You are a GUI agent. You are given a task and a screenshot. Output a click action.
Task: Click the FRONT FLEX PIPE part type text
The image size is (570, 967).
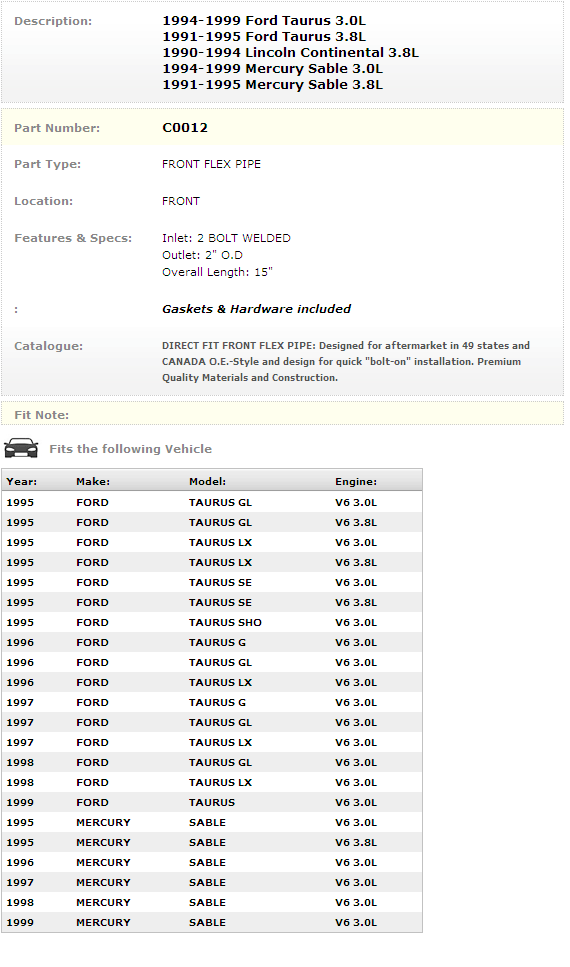[x=211, y=164]
